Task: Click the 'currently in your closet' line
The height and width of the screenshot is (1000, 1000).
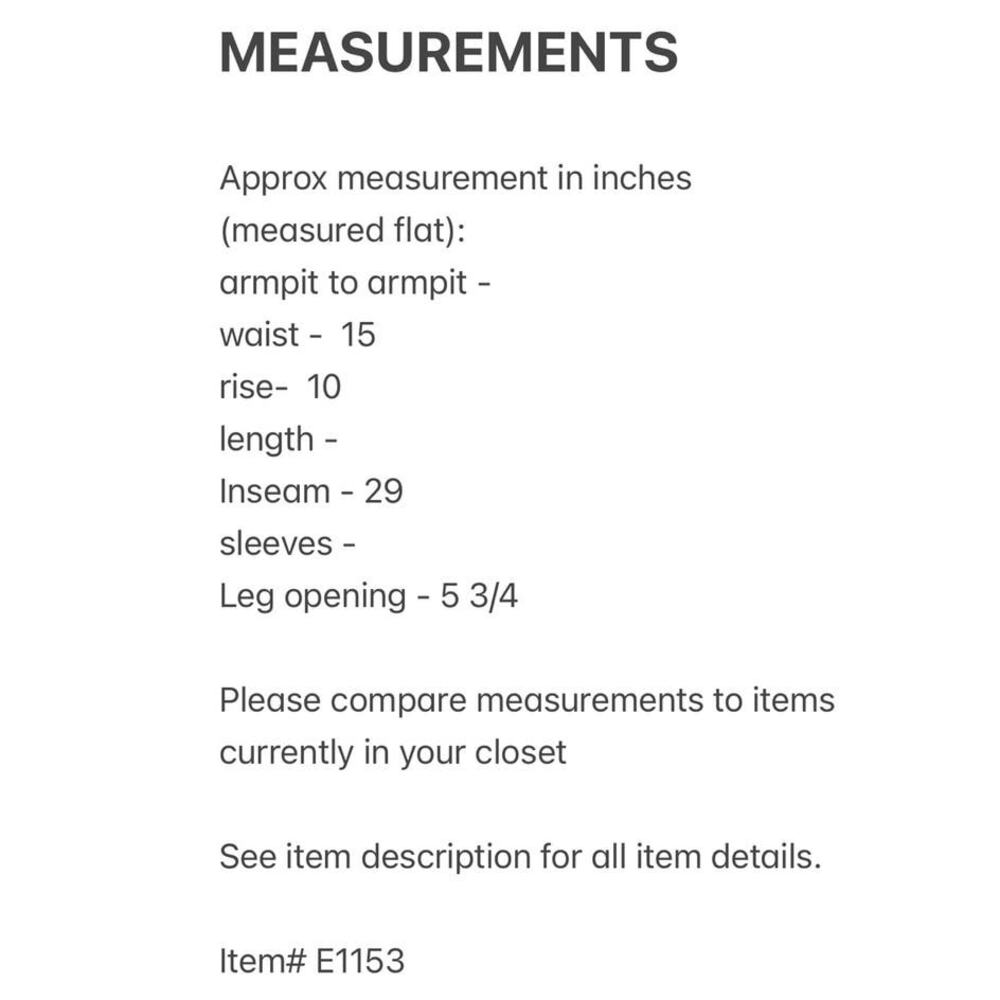Action: [393, 753]
